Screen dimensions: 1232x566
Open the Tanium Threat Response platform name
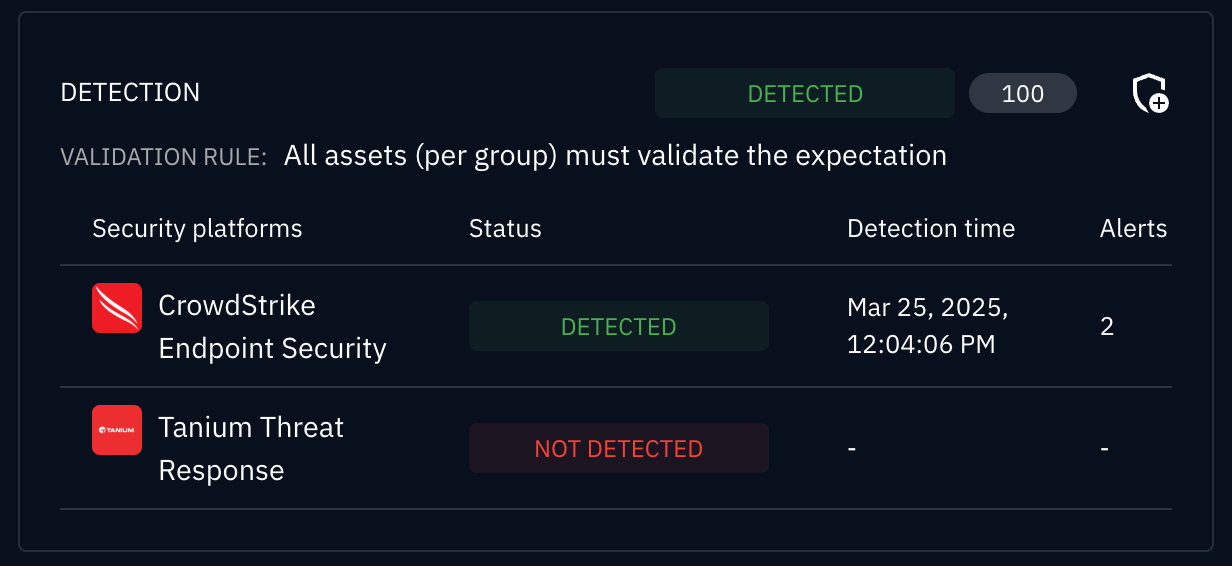[251, 448]
